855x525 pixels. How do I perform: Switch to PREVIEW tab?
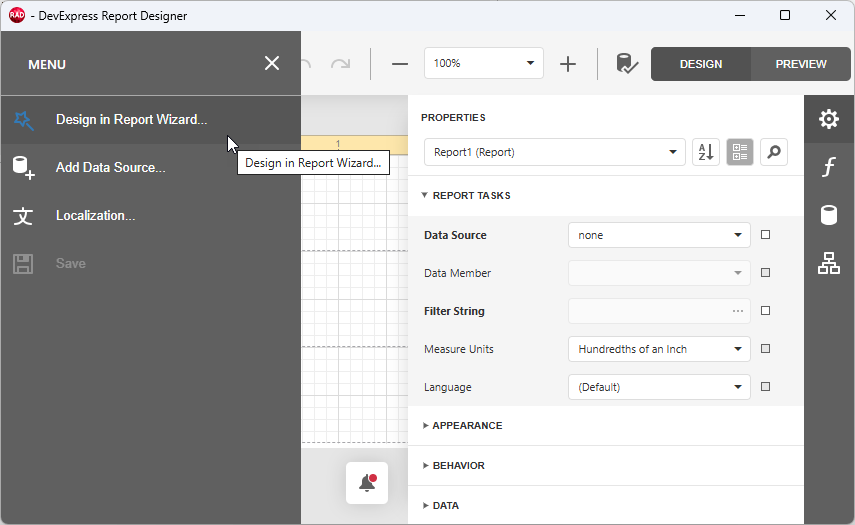click(800, 64)
